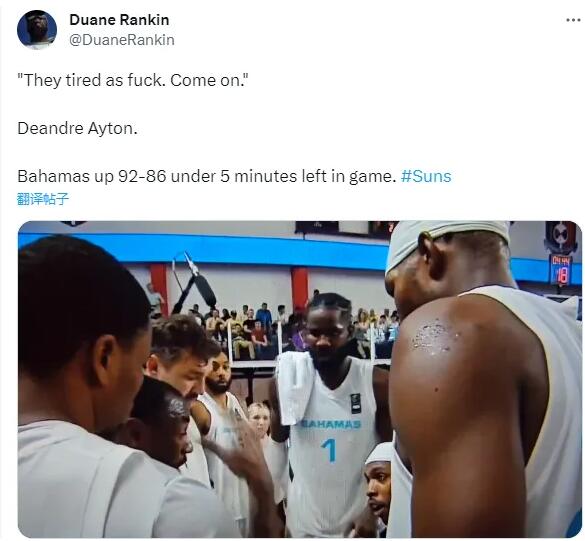Click the white towel on player's shoulder
This screenshot has height=541, width=585.
point(295,388)
